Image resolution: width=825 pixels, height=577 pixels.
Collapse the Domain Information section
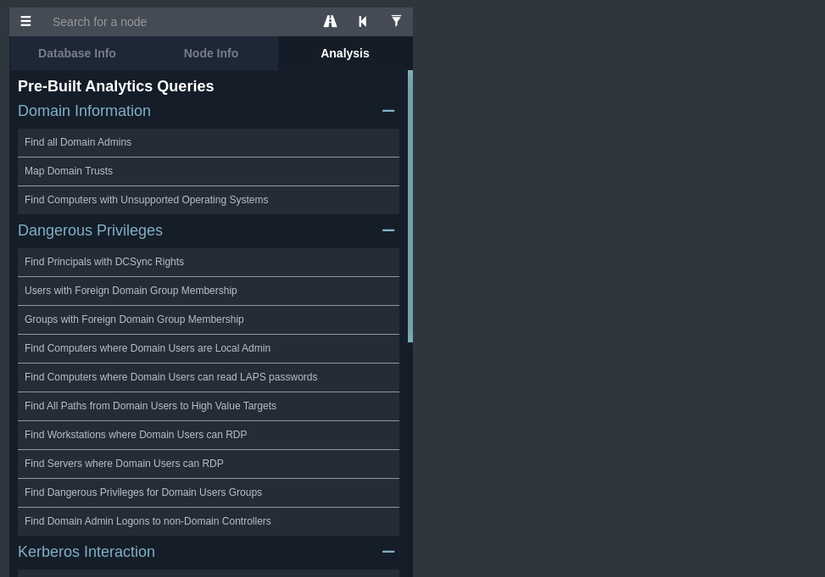(388, 111)
